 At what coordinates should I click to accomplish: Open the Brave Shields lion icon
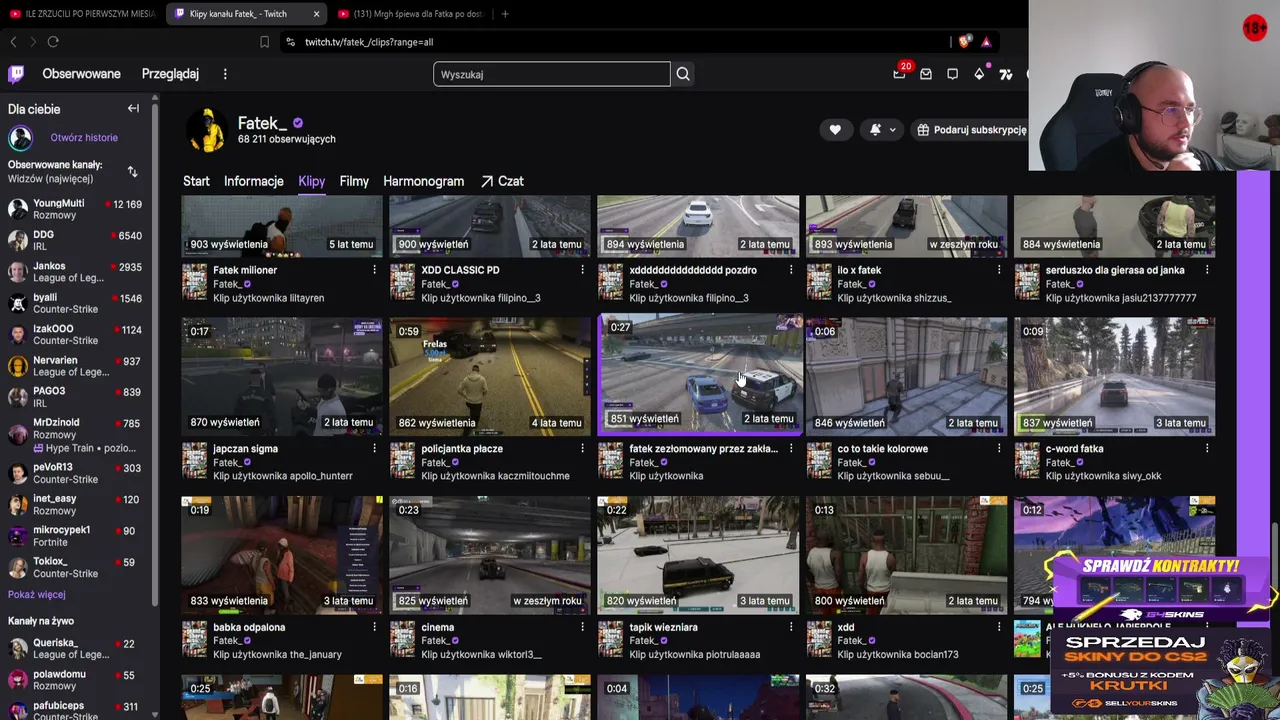point(964,42)
